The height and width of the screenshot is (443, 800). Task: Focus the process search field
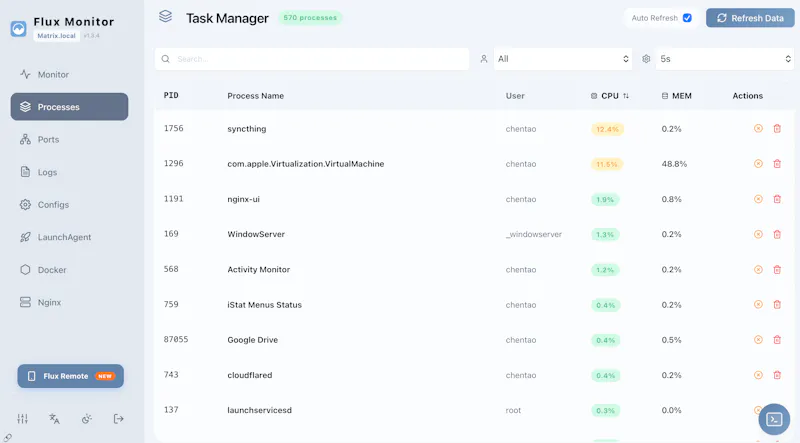312,59
